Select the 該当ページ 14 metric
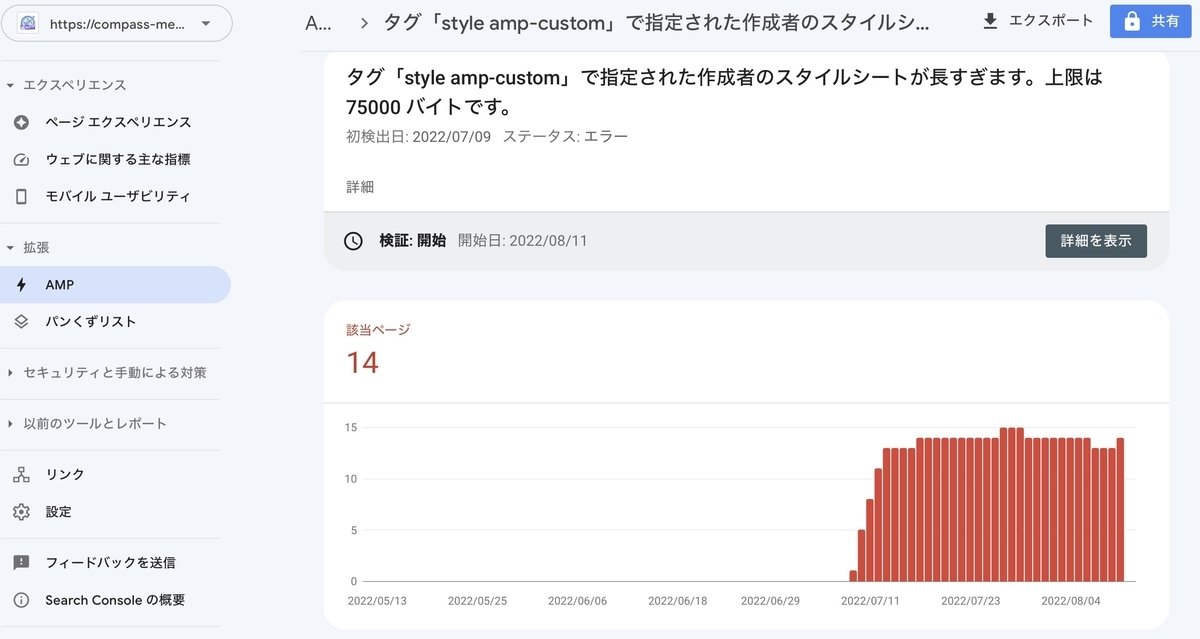Viewport: 1200px width, 639px height. (x=379, y=351)
